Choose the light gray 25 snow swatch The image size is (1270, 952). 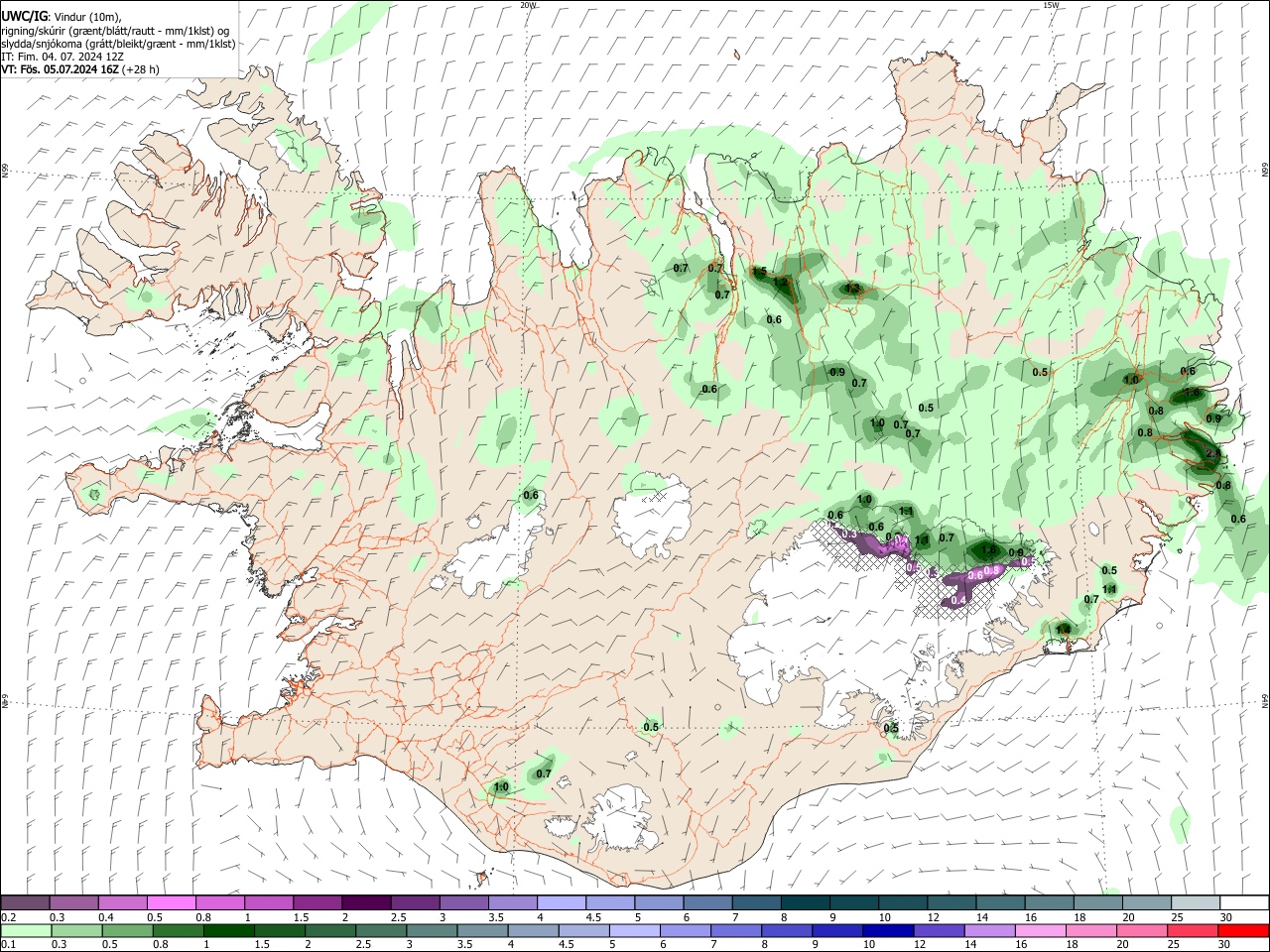click(1195, 902)
